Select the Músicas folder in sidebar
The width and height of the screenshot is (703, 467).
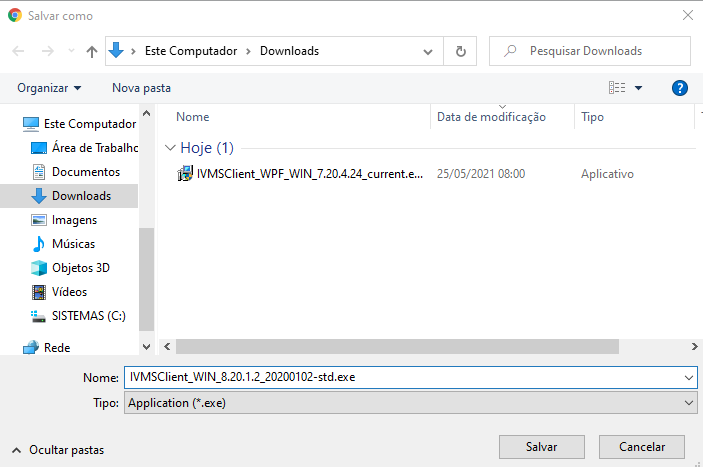[73, 244]
